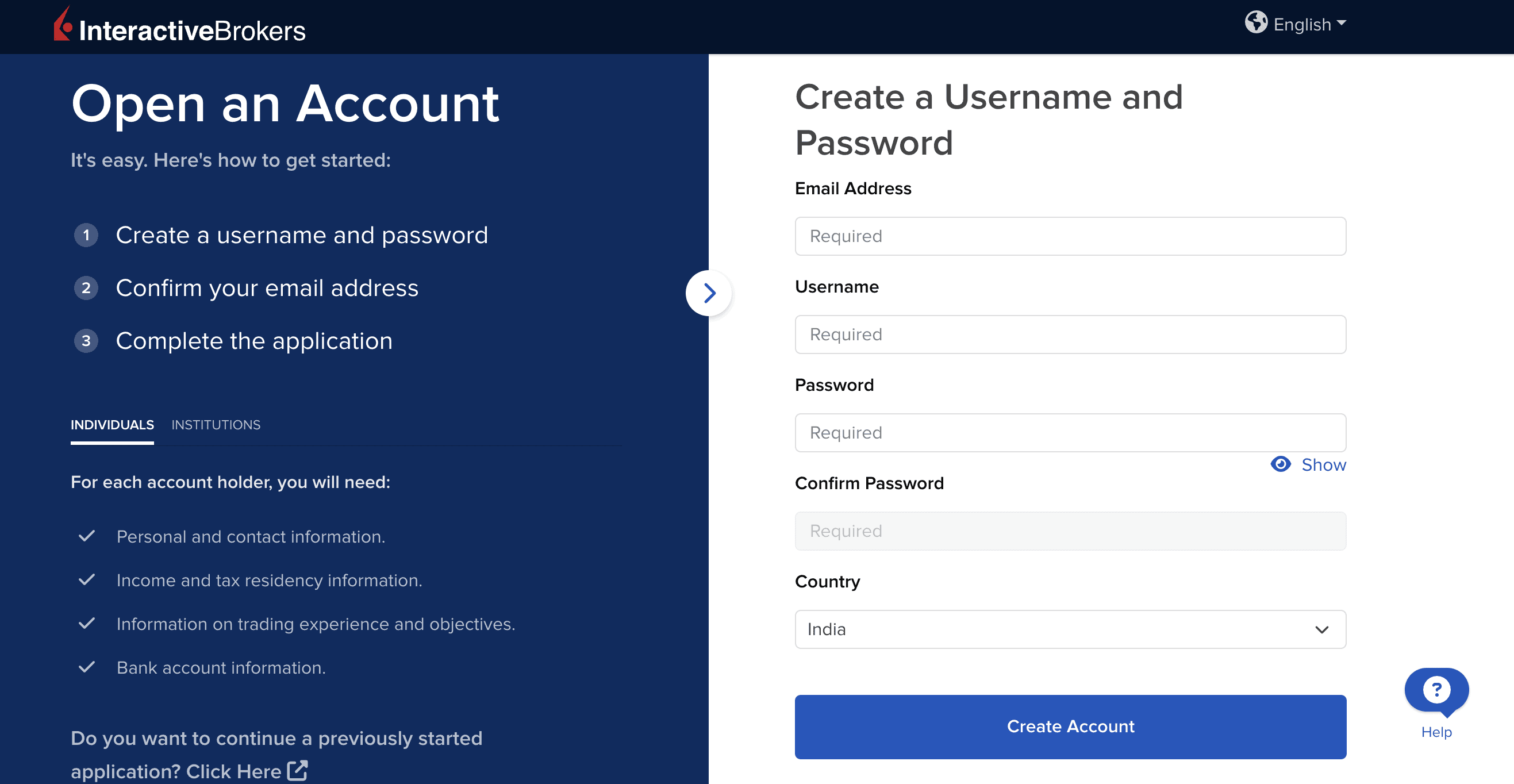
Task: Click the step 2 number badge
Action: (x=86, y=288)
